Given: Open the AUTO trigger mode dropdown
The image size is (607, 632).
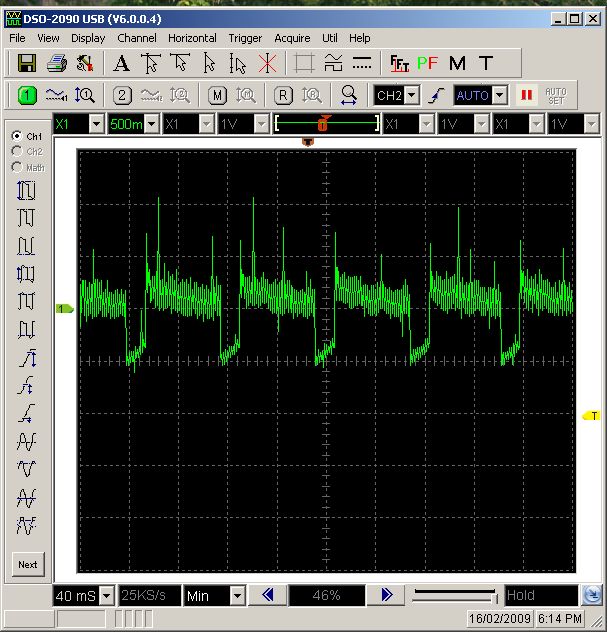Looking at the screenshot, I should click(x=500, y=96).
